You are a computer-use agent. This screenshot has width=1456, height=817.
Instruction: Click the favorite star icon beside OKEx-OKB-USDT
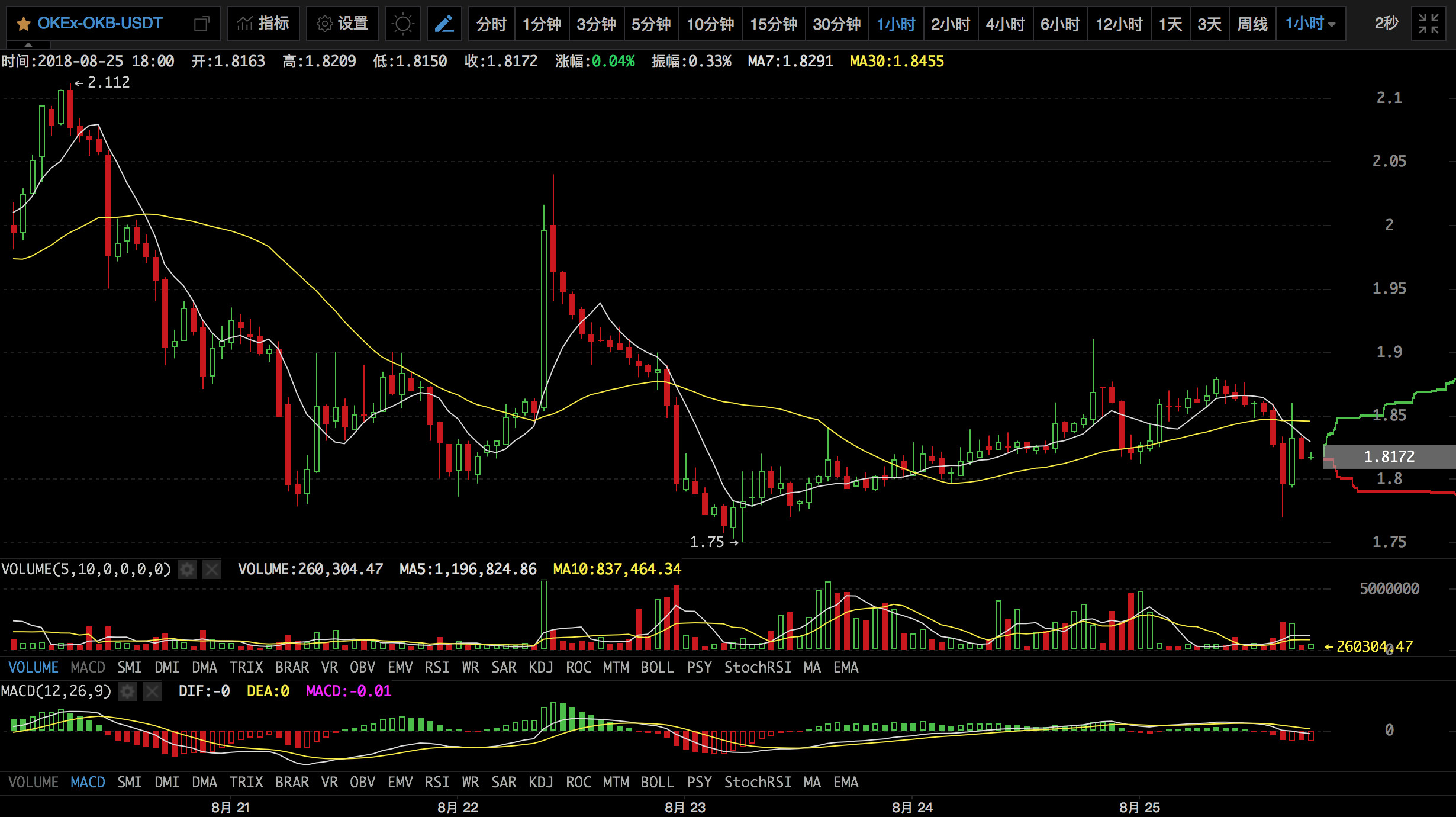(24, 24)
